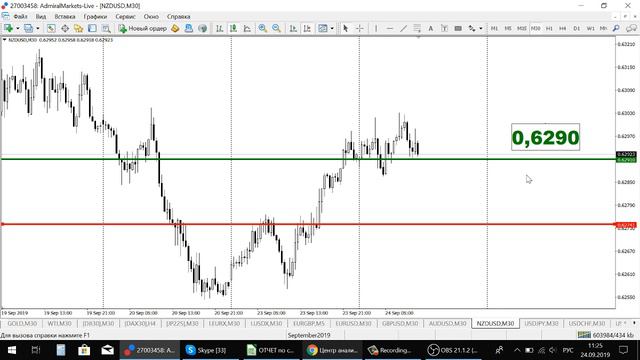Select the vertical line drawing tool

[376, 28]
